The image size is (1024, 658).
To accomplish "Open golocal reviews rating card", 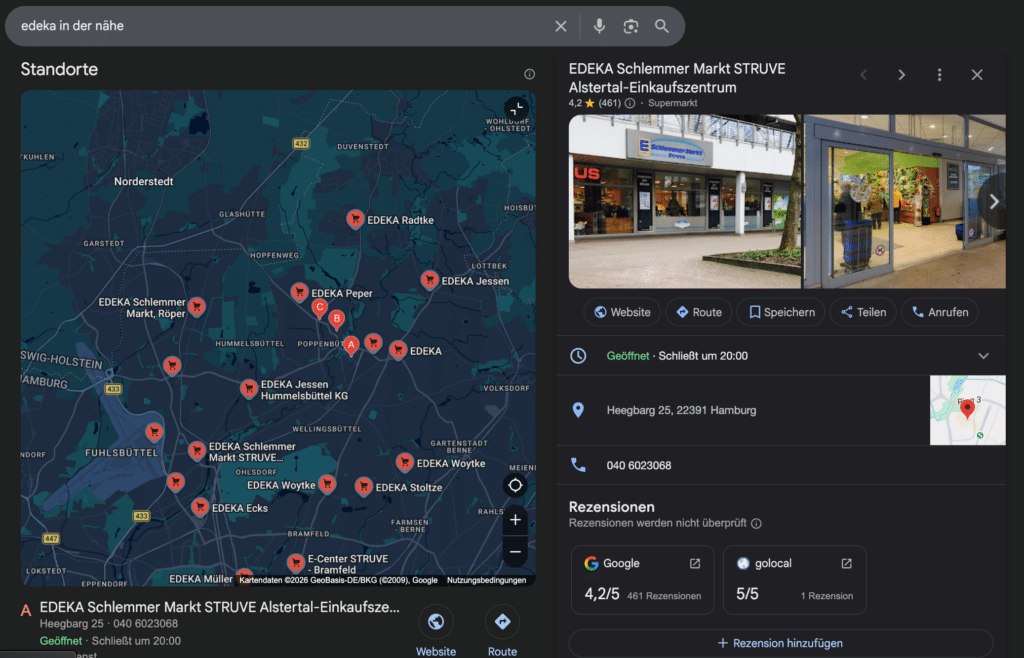I will [794, 579].
